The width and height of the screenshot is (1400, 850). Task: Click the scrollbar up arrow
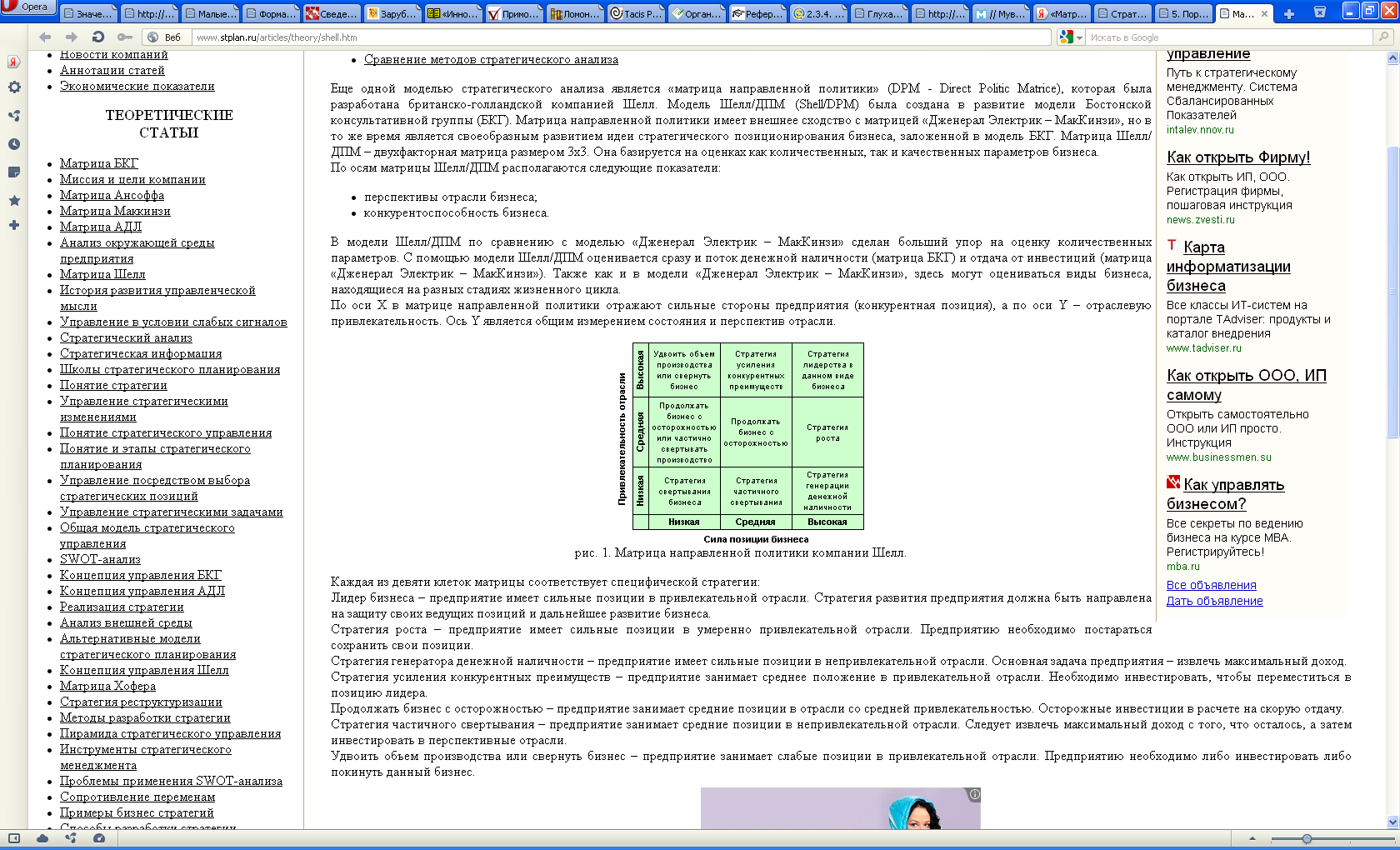coord(1392,58)
